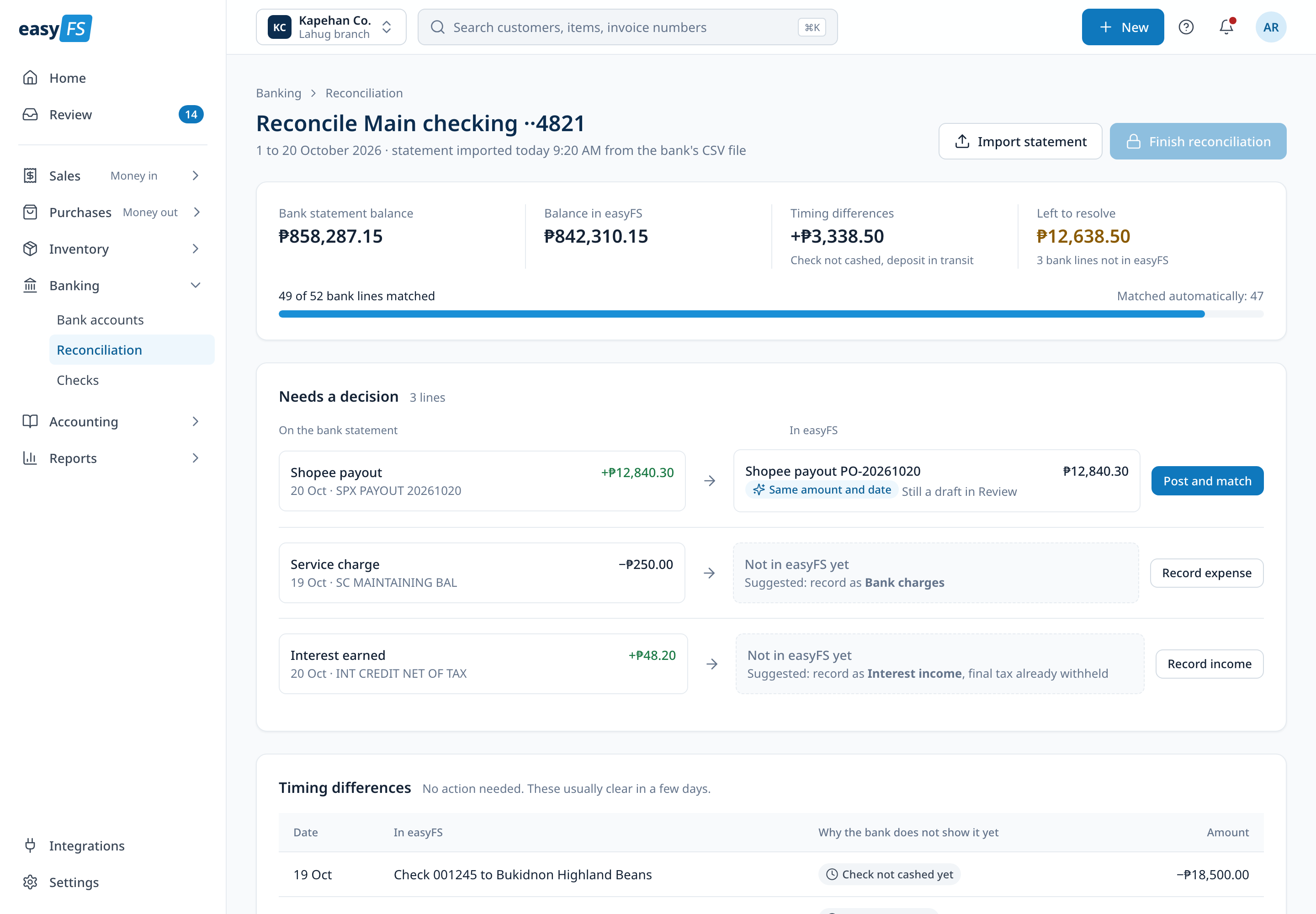Viewport: 1316px width, 914px height.
Task: Click Record expense for Service charge
Action: click(x=1207, y=573)
